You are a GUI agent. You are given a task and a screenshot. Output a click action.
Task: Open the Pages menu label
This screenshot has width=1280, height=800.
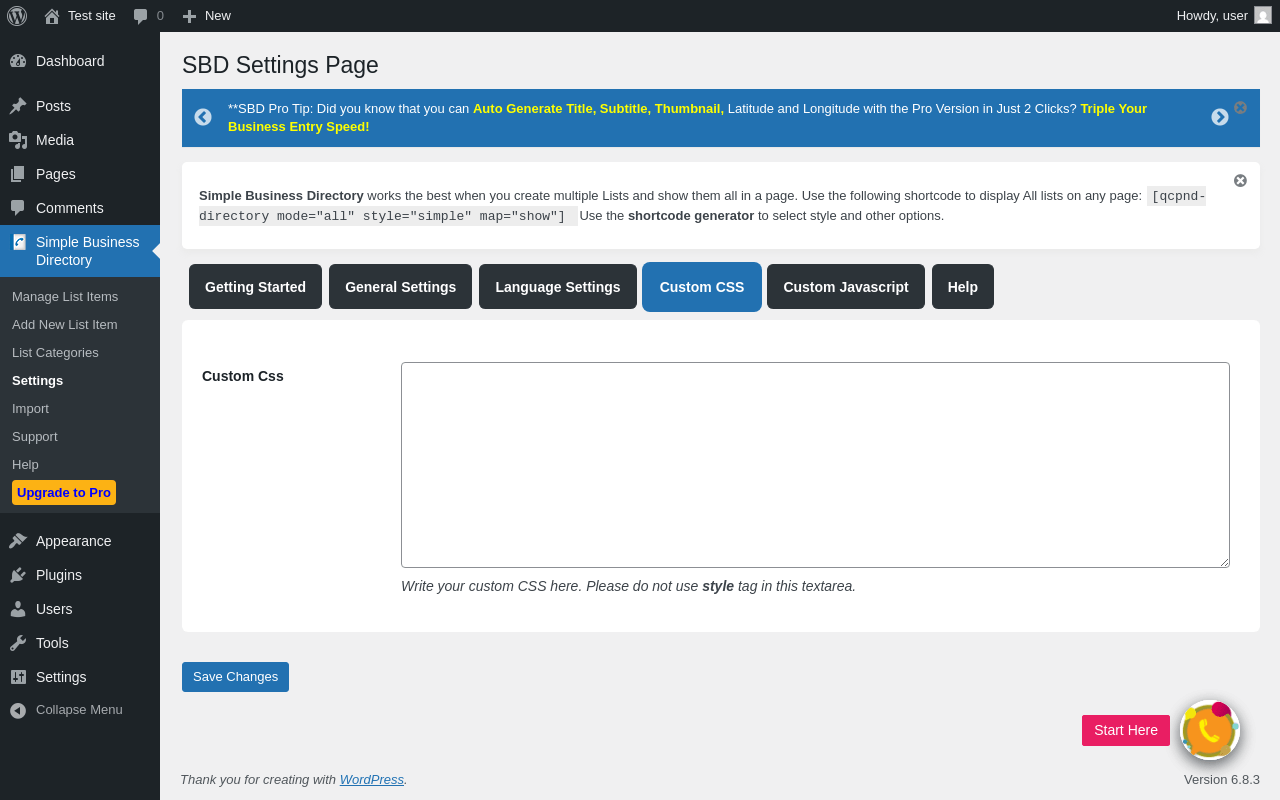[56, 174]
